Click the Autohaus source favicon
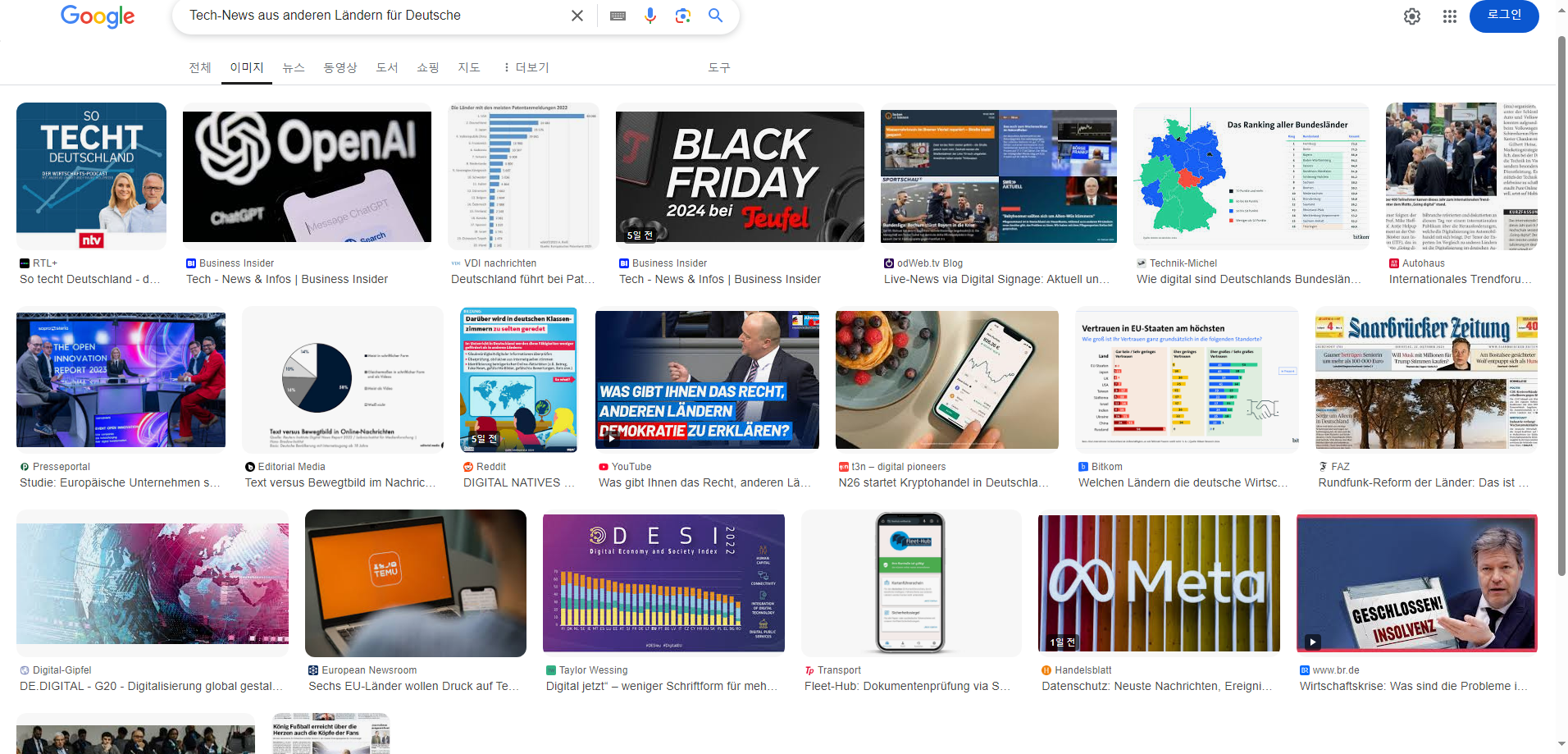The height and width of the screenshot is (754, 1568). click(x=1394, y=263)
